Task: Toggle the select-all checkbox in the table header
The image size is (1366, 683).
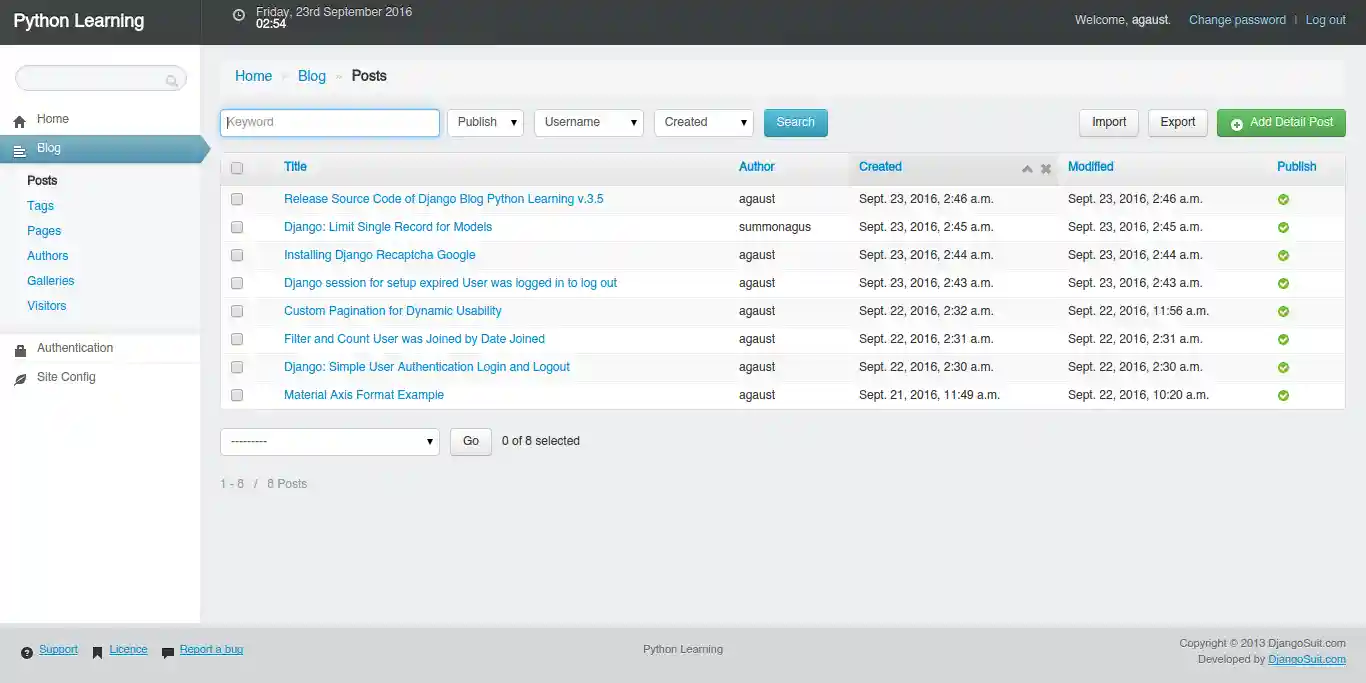Action: pos(237,168)
